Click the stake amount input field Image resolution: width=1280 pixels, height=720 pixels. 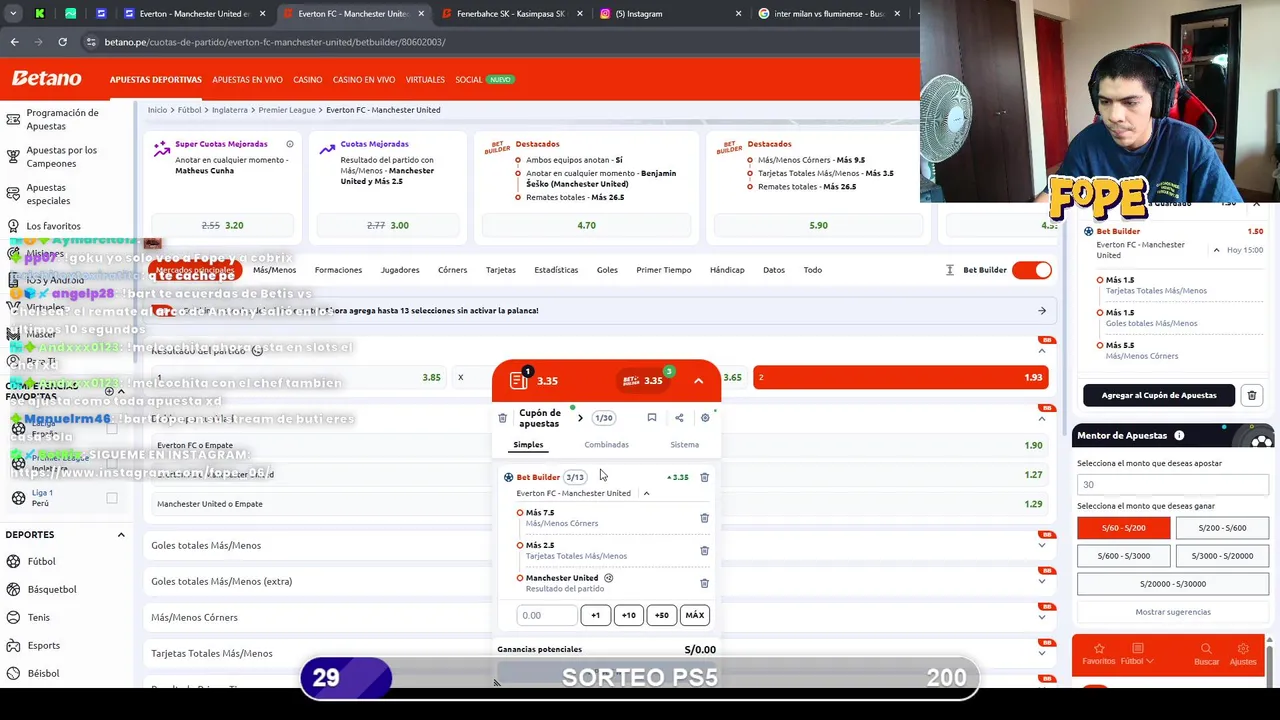coord(547,615)
